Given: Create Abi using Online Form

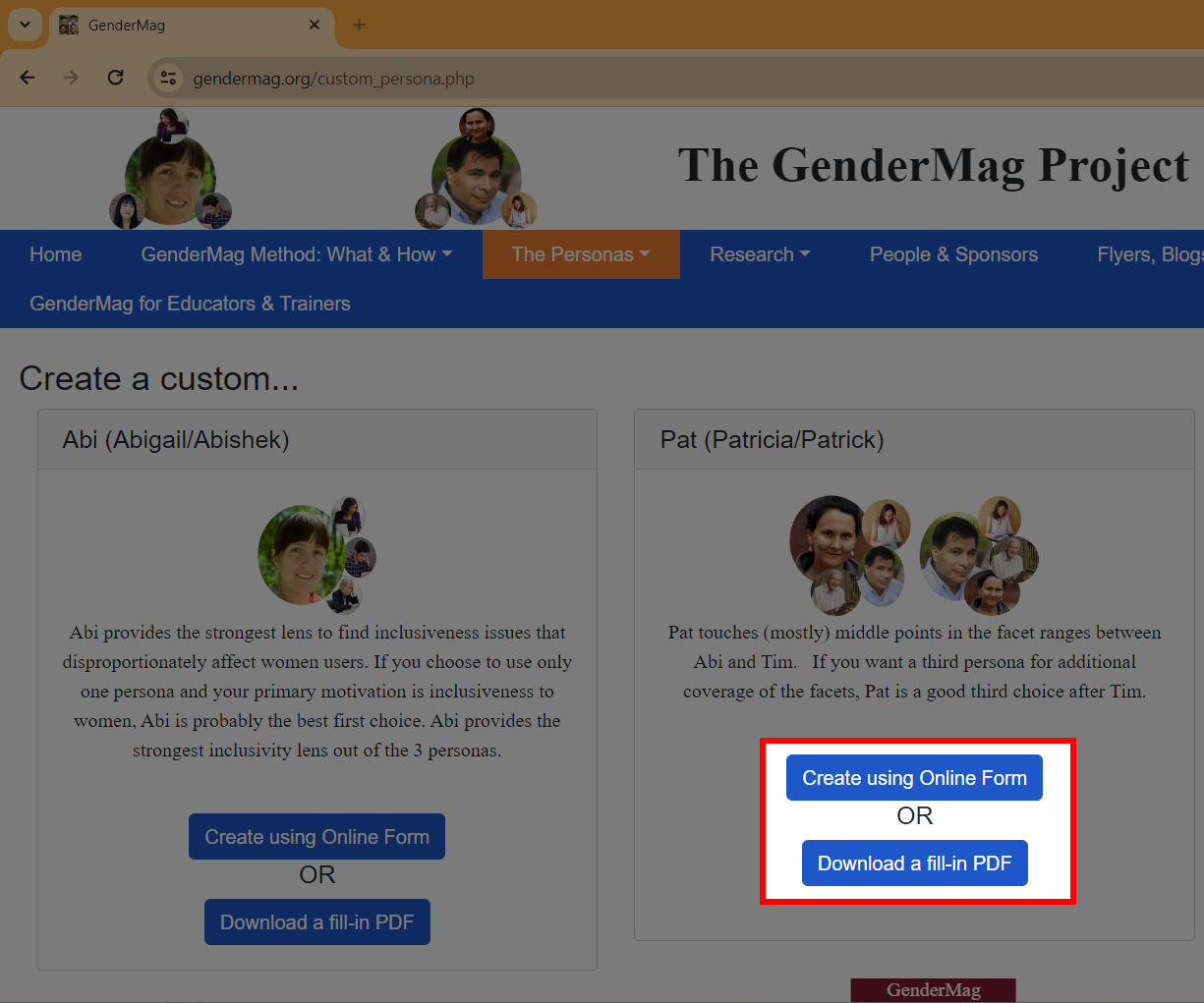Looking at the screenshot, I should (316, 837).
